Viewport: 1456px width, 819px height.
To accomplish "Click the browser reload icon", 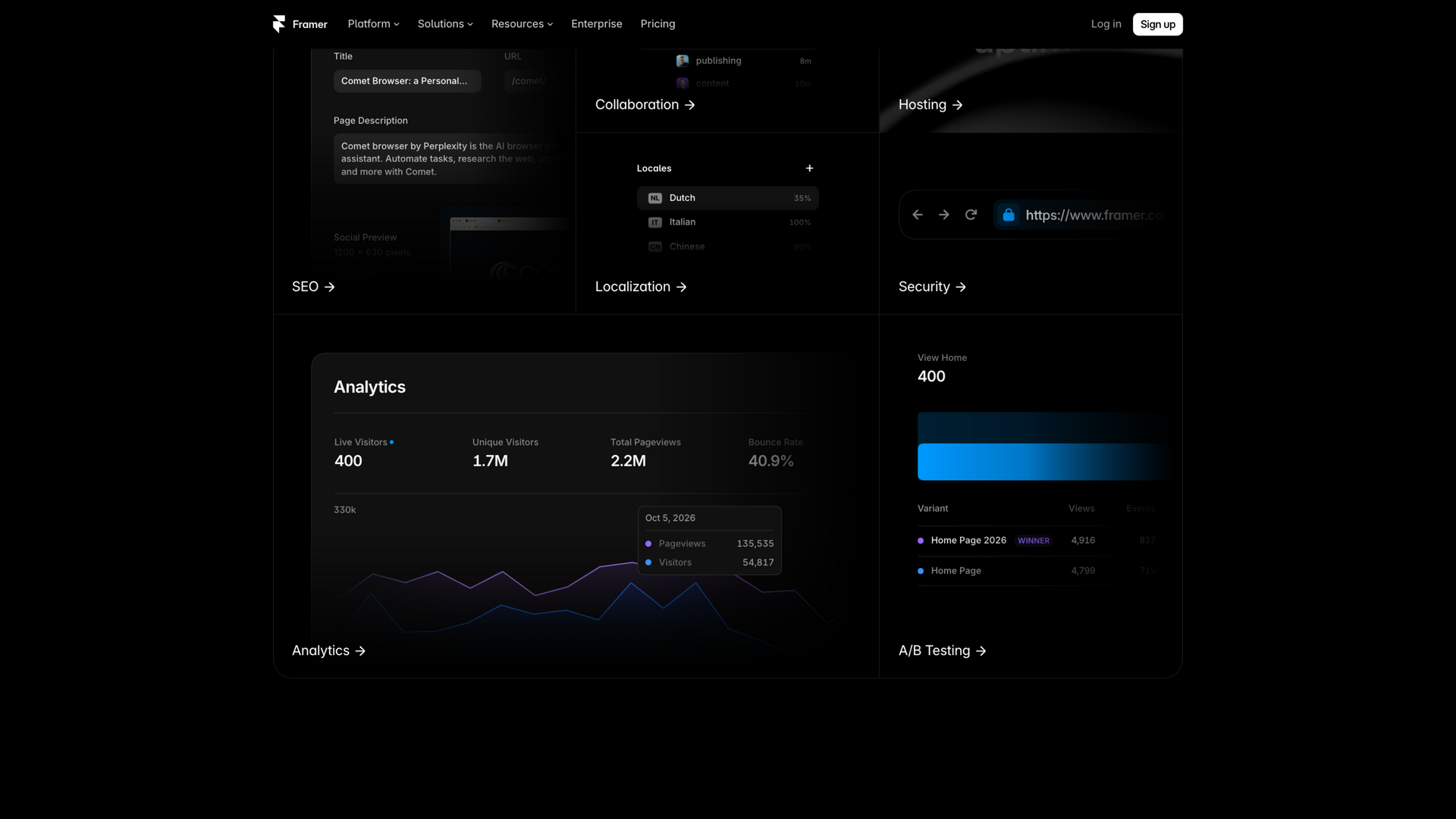I will point(971,215).
